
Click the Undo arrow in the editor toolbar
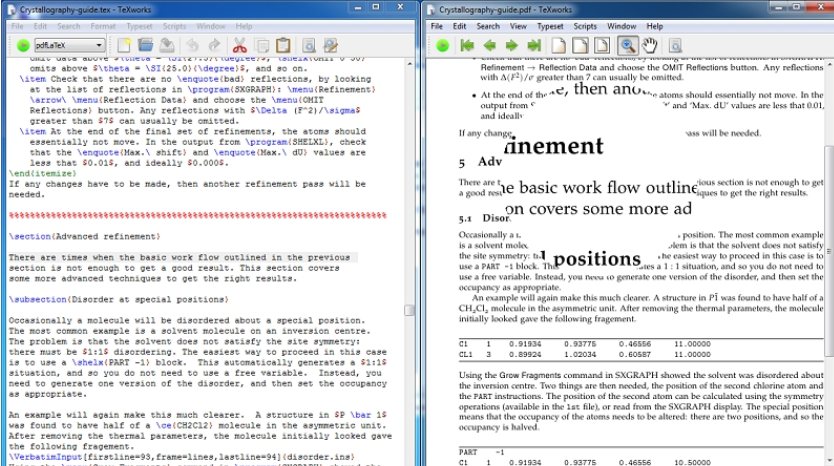(192, 46)
